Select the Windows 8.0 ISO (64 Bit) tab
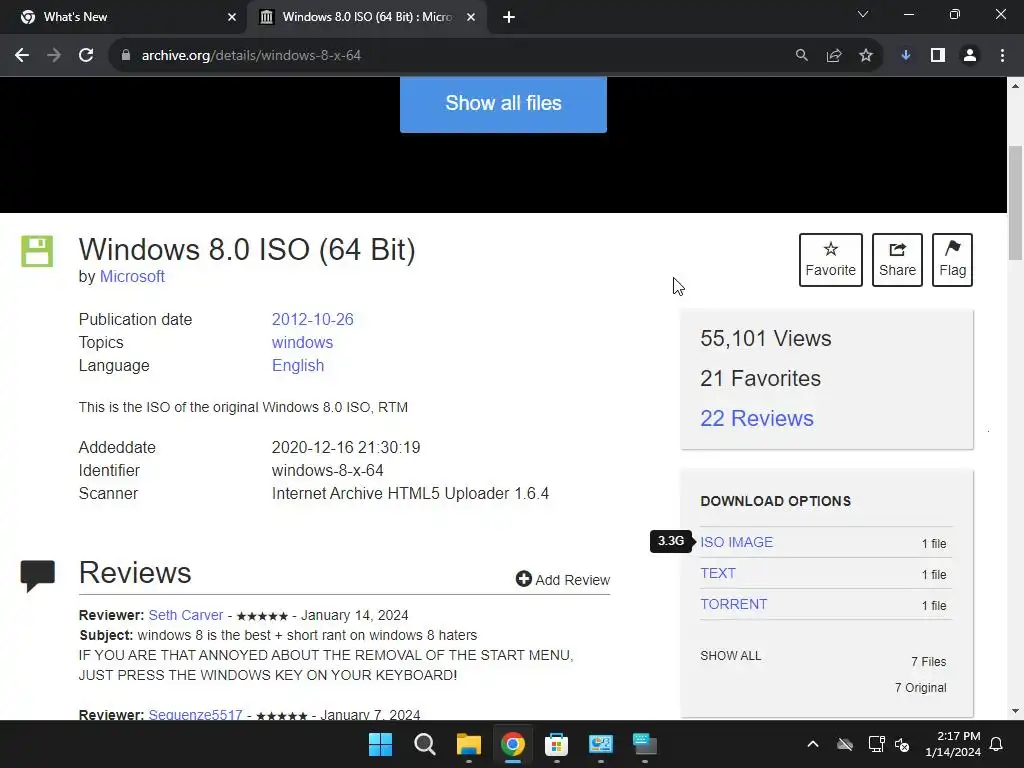1024x768 pixels. (367, 17)
